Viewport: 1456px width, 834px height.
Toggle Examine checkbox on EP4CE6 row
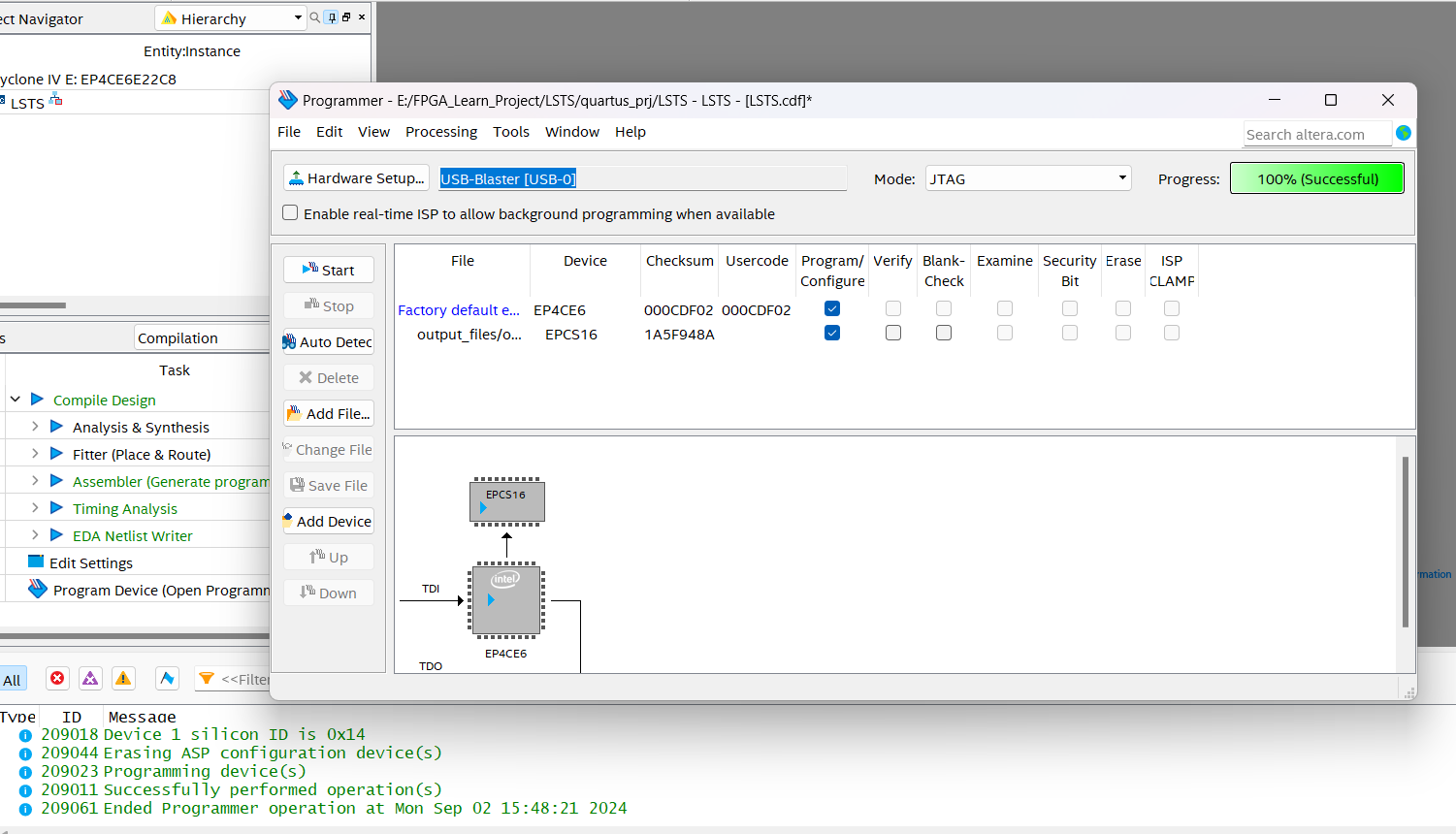[1005, 308]
